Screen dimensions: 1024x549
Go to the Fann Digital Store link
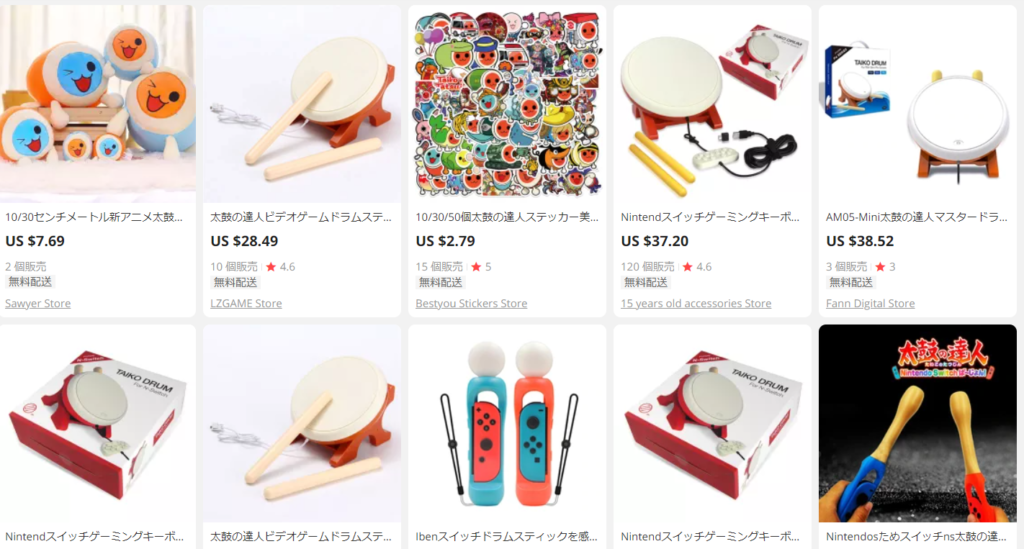[x=871, y=304]
